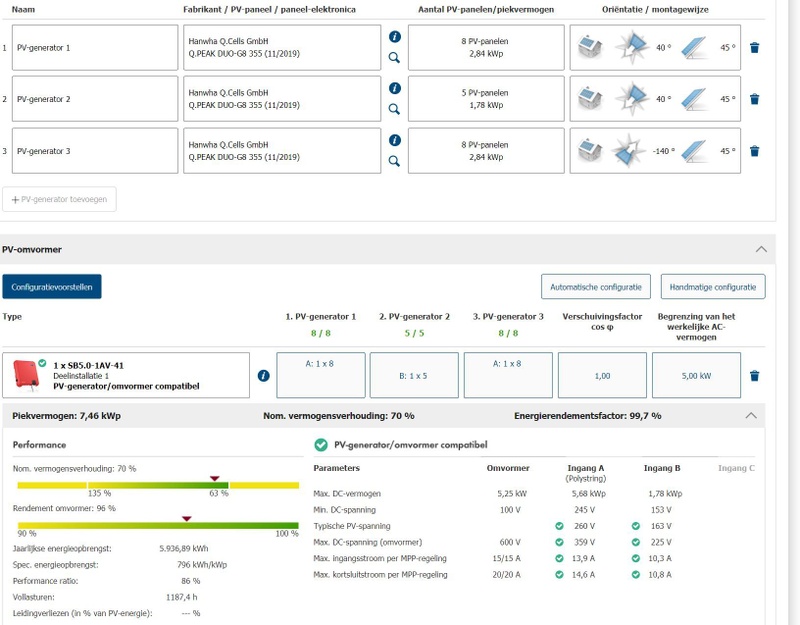
Task: Select the Ingang C column tab
Action: click(x=737, y=468)
